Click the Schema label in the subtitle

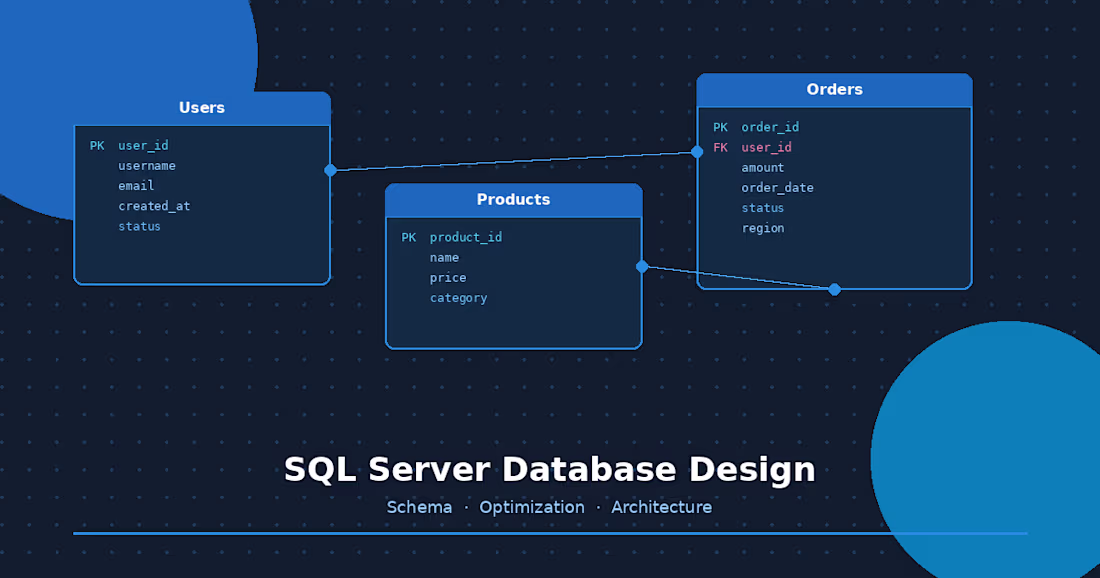point(419,507)
